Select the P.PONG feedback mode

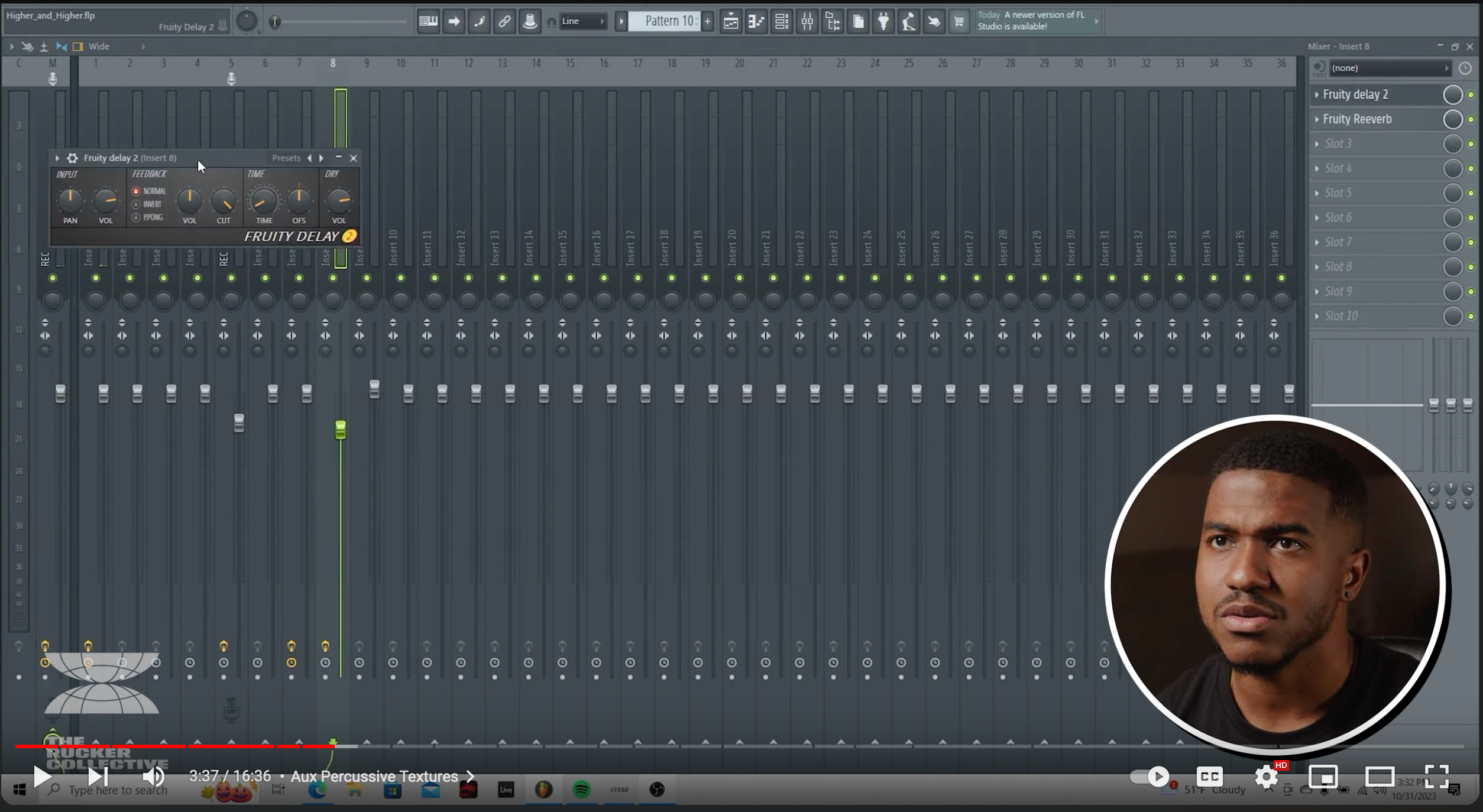point(136,217)
